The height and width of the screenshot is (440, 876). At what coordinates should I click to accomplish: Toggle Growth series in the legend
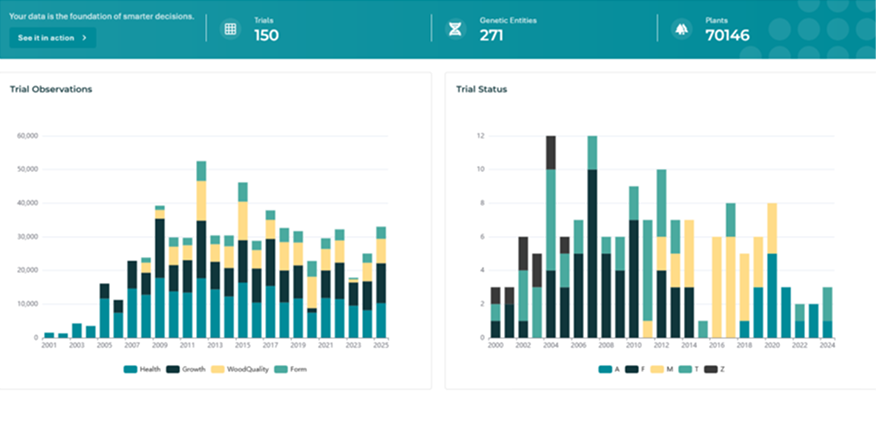(186, 369)
